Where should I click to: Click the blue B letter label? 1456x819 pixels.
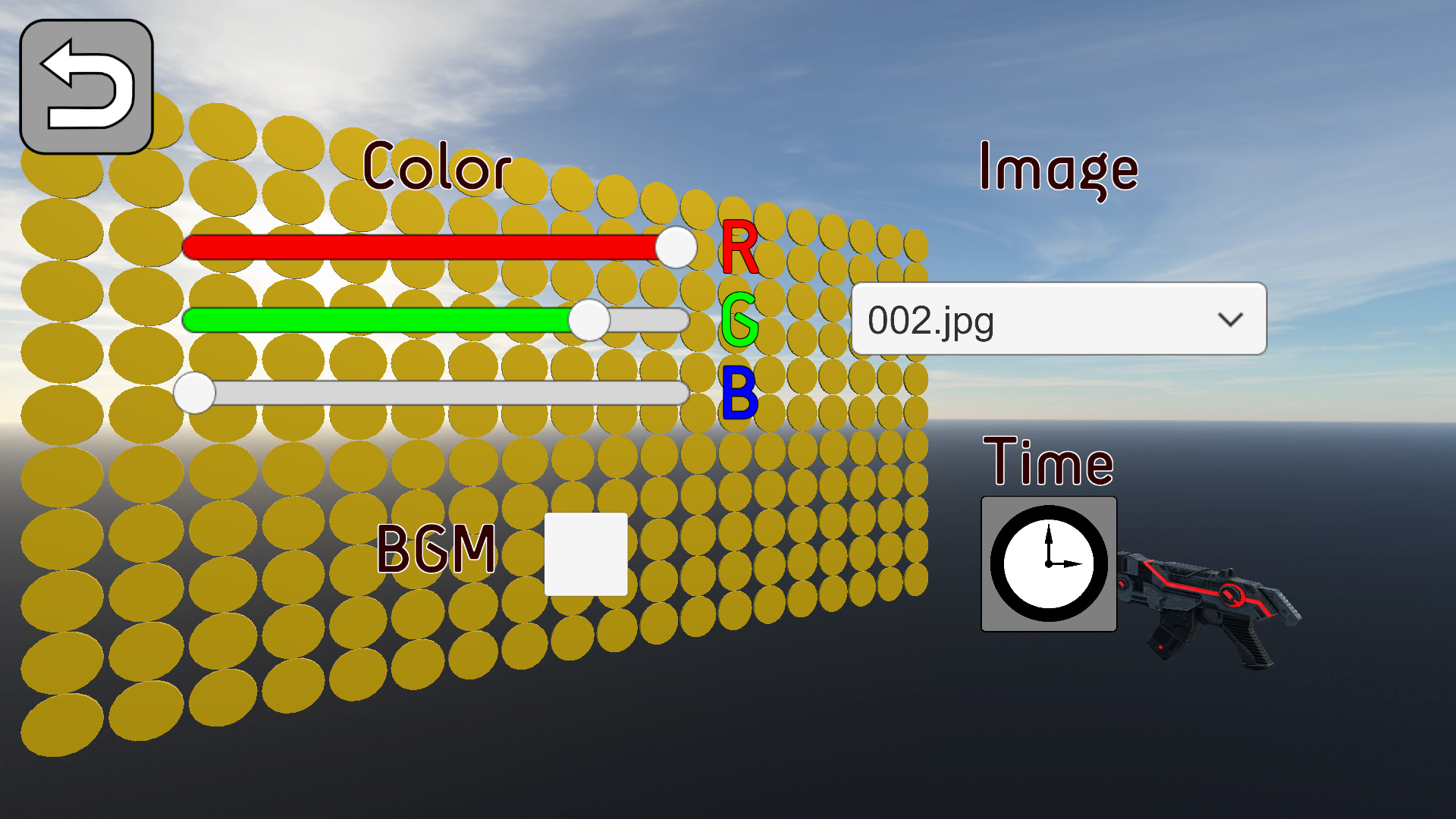click(x=739, y=393)
